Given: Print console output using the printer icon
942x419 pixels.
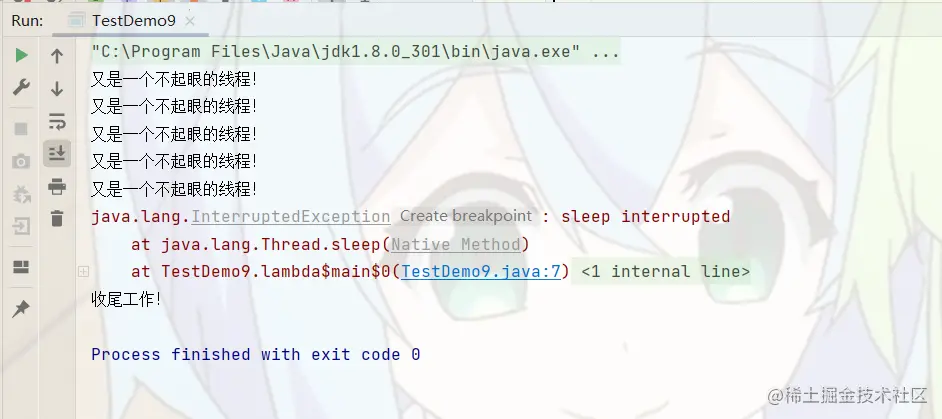Looking at the screenshot, I should coord(57,186).
